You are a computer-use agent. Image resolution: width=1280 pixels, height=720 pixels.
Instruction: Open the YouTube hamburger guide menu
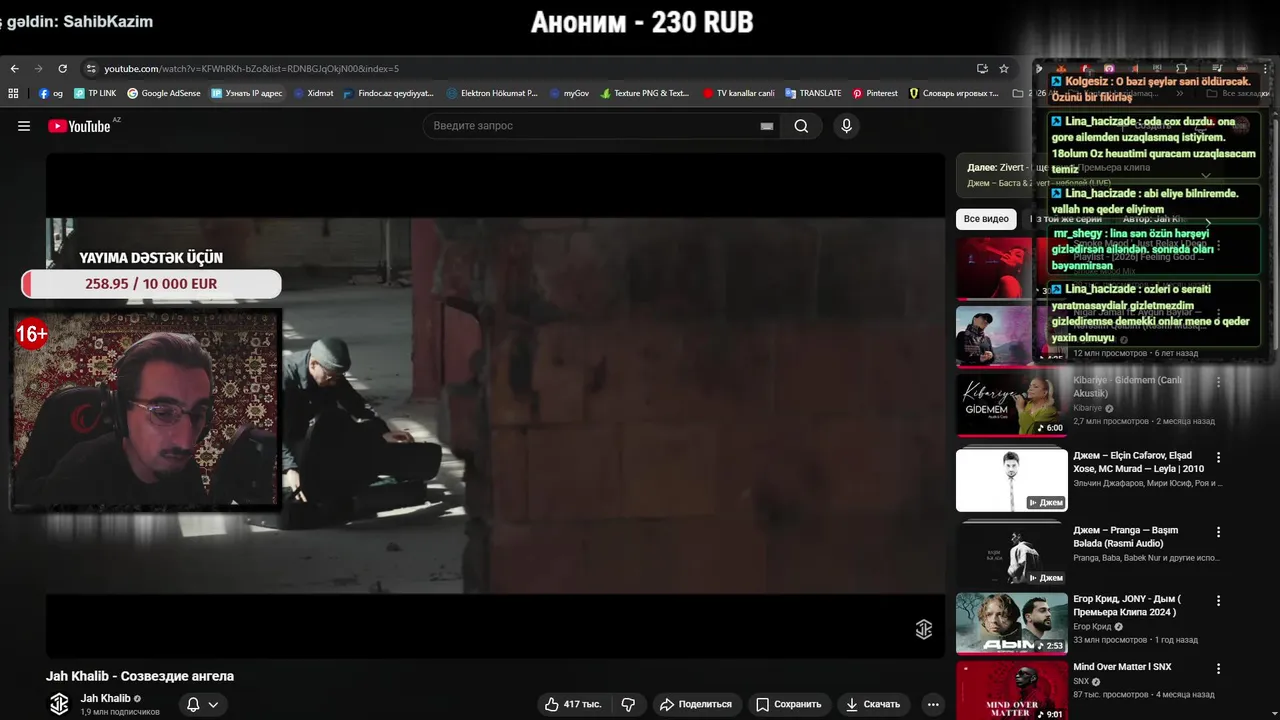tap(24, 126)
